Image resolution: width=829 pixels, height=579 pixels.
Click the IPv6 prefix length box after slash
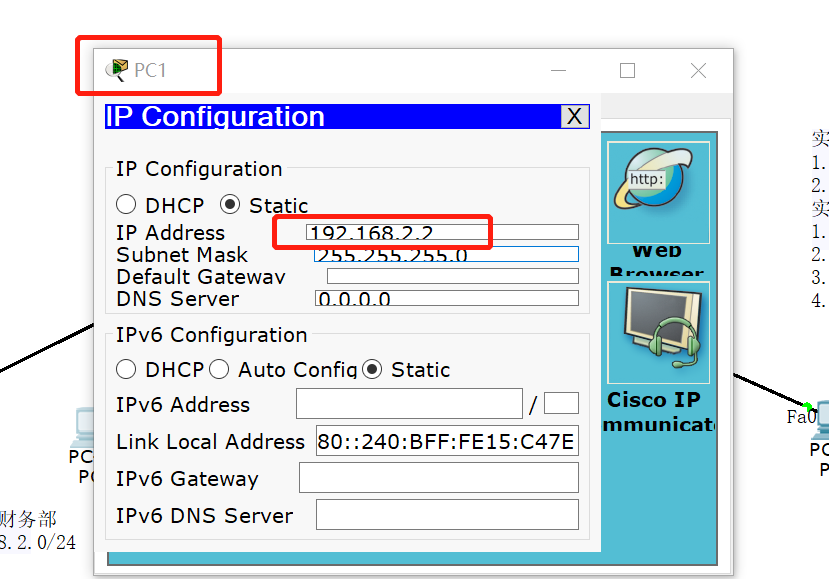(561, 403)
